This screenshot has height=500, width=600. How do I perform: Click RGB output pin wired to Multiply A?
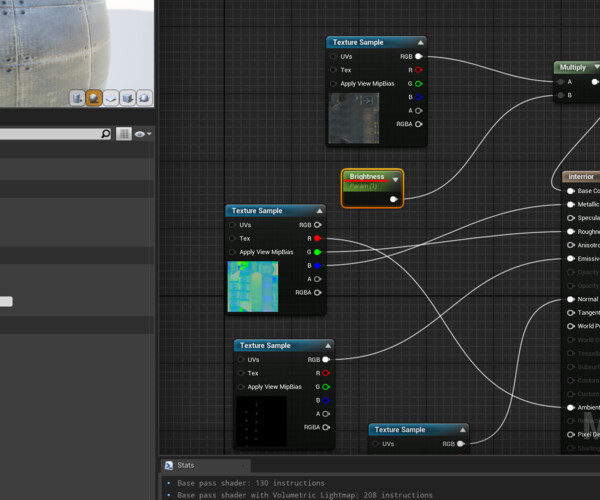(419, 56)
